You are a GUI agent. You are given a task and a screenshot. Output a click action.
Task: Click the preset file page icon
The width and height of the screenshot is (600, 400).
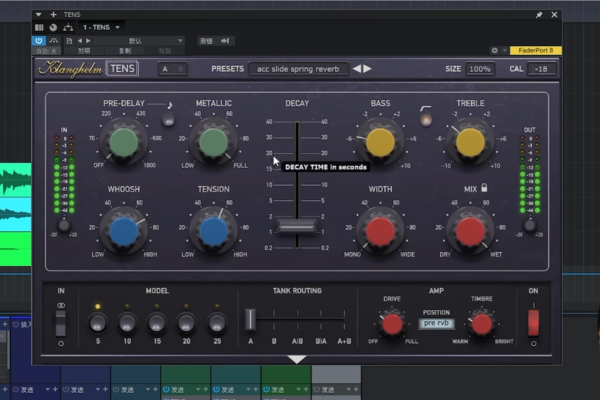(69, 41)
